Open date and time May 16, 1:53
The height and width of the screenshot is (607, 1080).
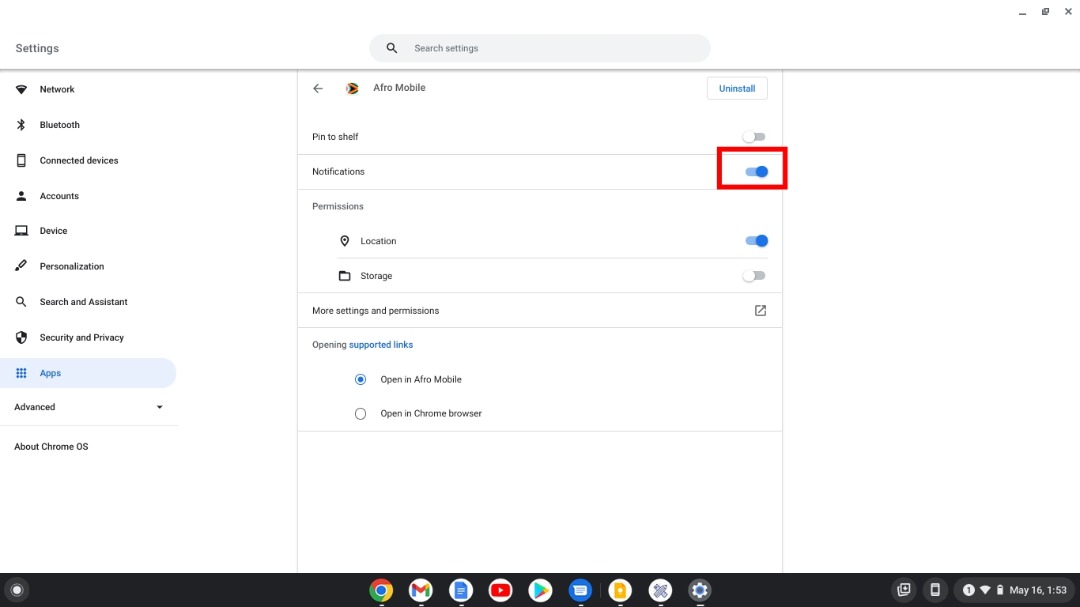tap(1038, 590)
